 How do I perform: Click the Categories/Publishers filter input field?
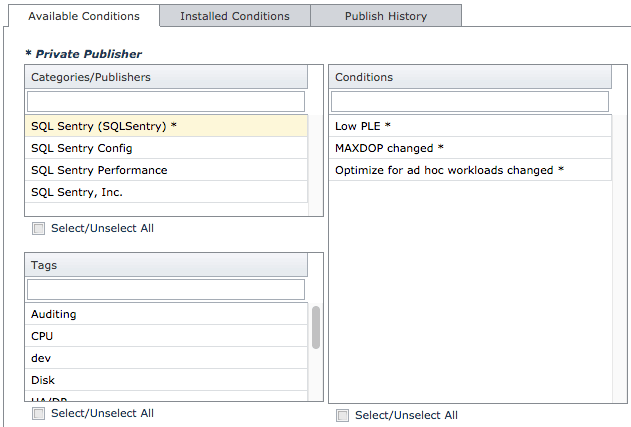tap(166, 101)
